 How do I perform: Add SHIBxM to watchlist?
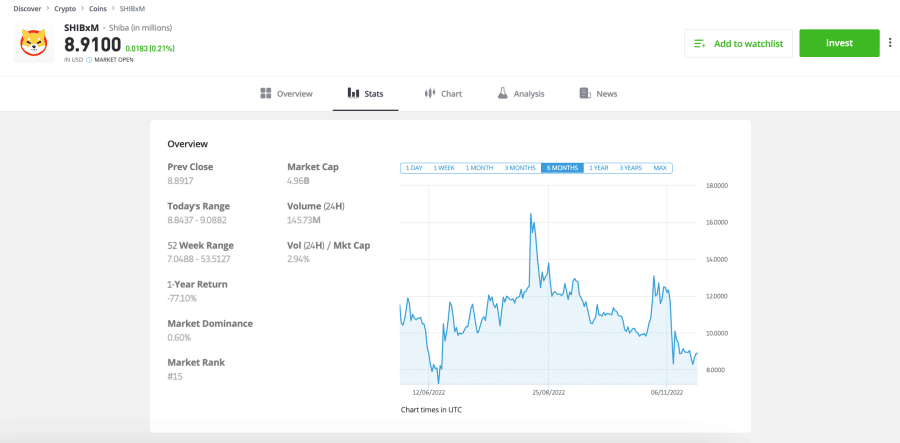pyautogui.click(x=738, y=44)
